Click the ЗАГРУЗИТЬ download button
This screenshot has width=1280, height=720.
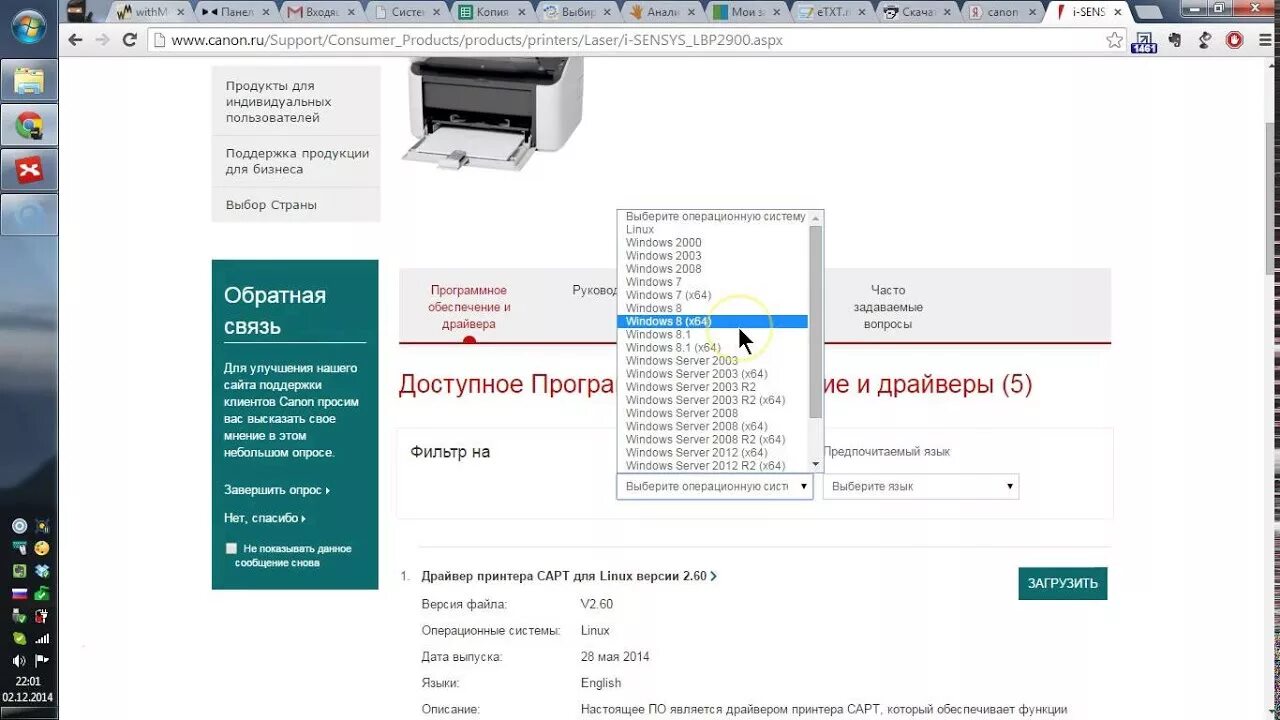tap(1062, 583)
